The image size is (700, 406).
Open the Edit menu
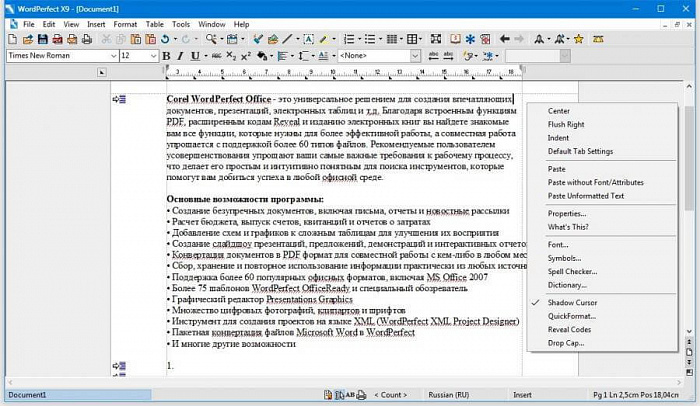click(x=49, y=25)
